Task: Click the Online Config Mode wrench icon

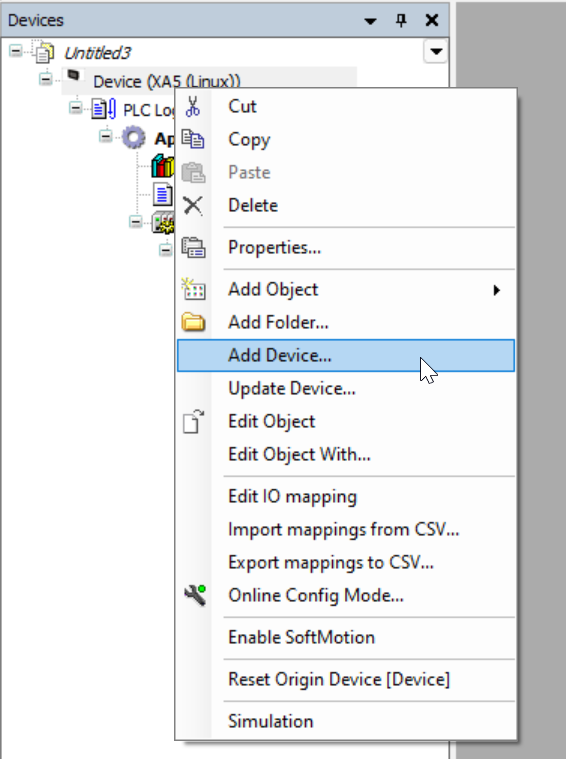Action: [195, 595]
